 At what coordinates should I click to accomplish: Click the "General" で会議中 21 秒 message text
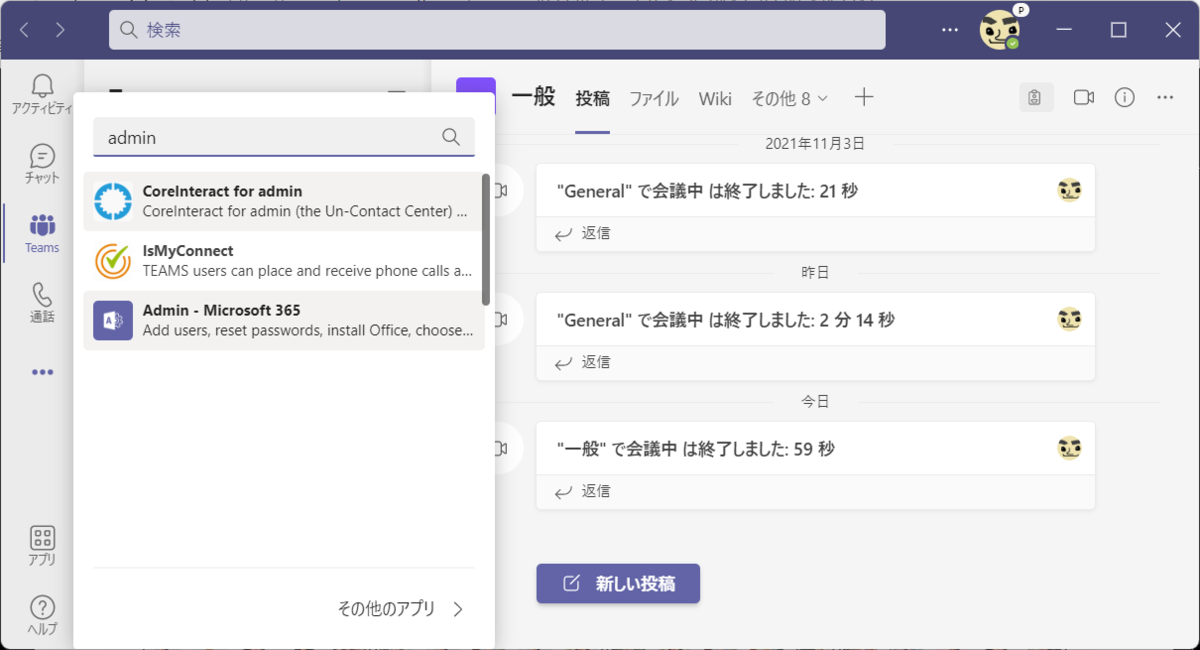pos(707,190)
